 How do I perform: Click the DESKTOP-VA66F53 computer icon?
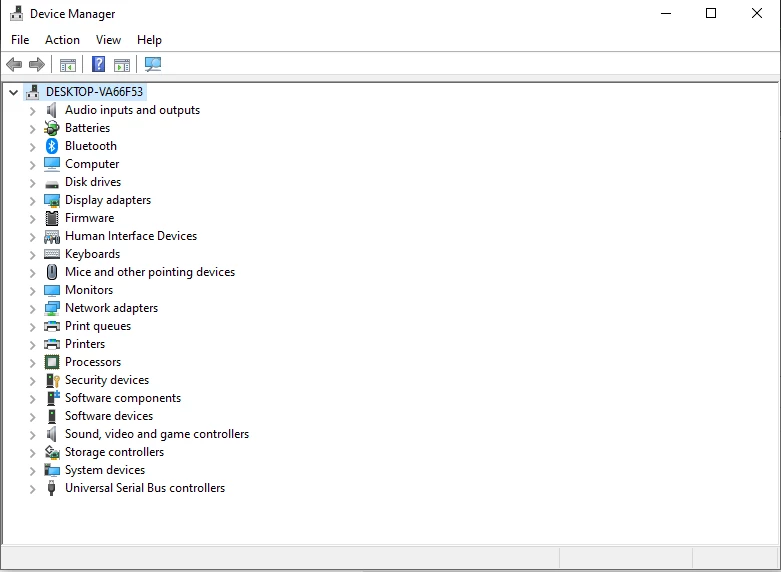click(x=33, y=92)
